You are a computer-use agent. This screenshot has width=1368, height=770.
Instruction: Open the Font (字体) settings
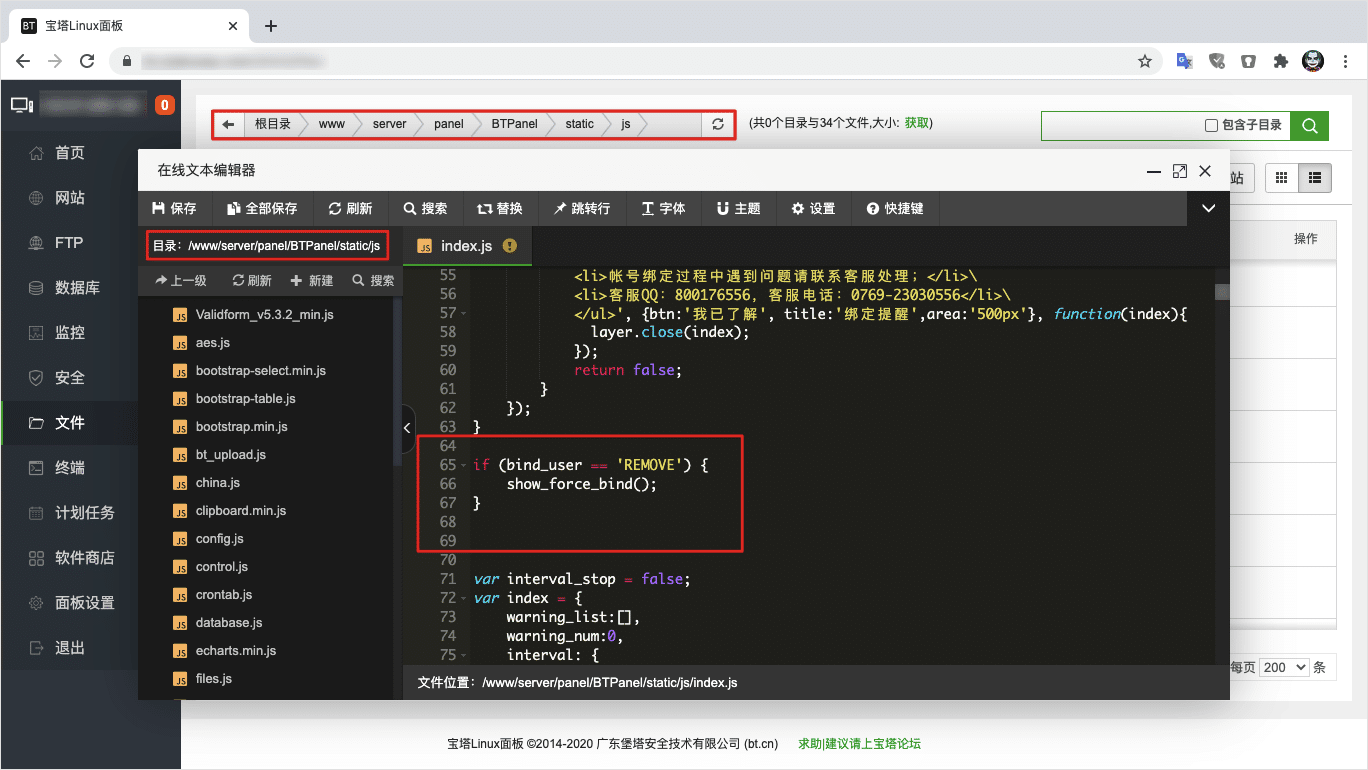click(x=664, y=208)
